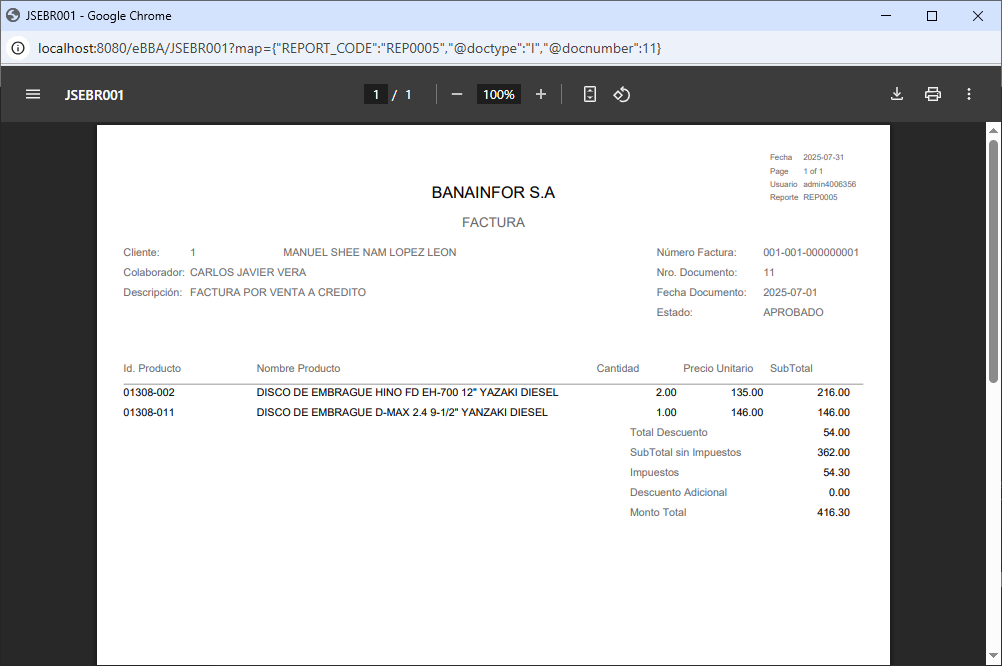This screenshot has height=666, width=1002.
Task: Maximize the Chrome window
Action: [932, 16]
